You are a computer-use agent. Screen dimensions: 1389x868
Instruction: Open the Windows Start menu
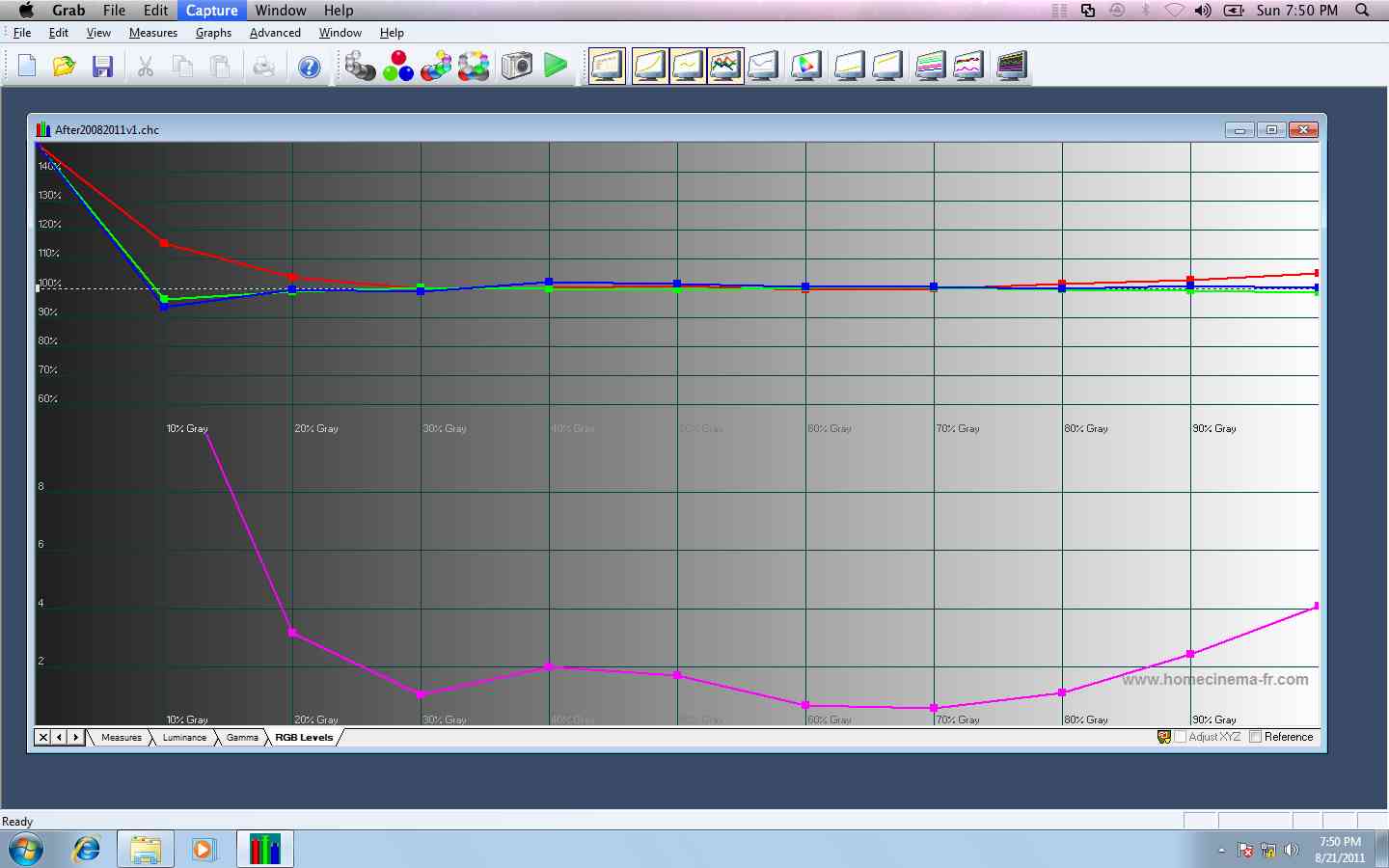(x=26, y=850)
